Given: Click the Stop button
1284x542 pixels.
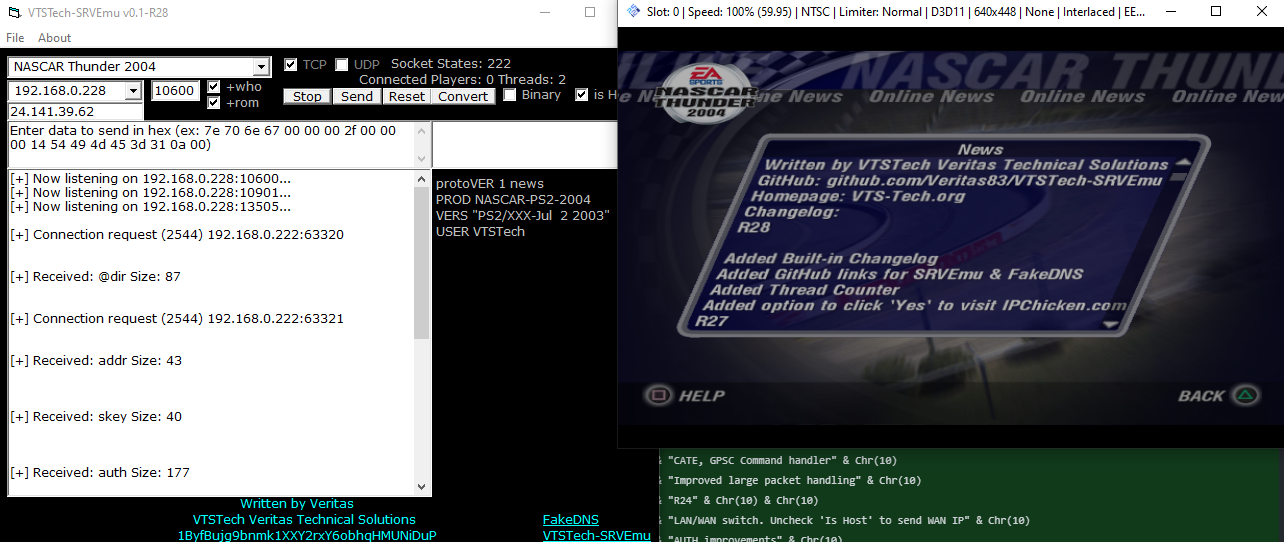Looking at the screenshot, I should pyautogui.click(x=308, y=96).
